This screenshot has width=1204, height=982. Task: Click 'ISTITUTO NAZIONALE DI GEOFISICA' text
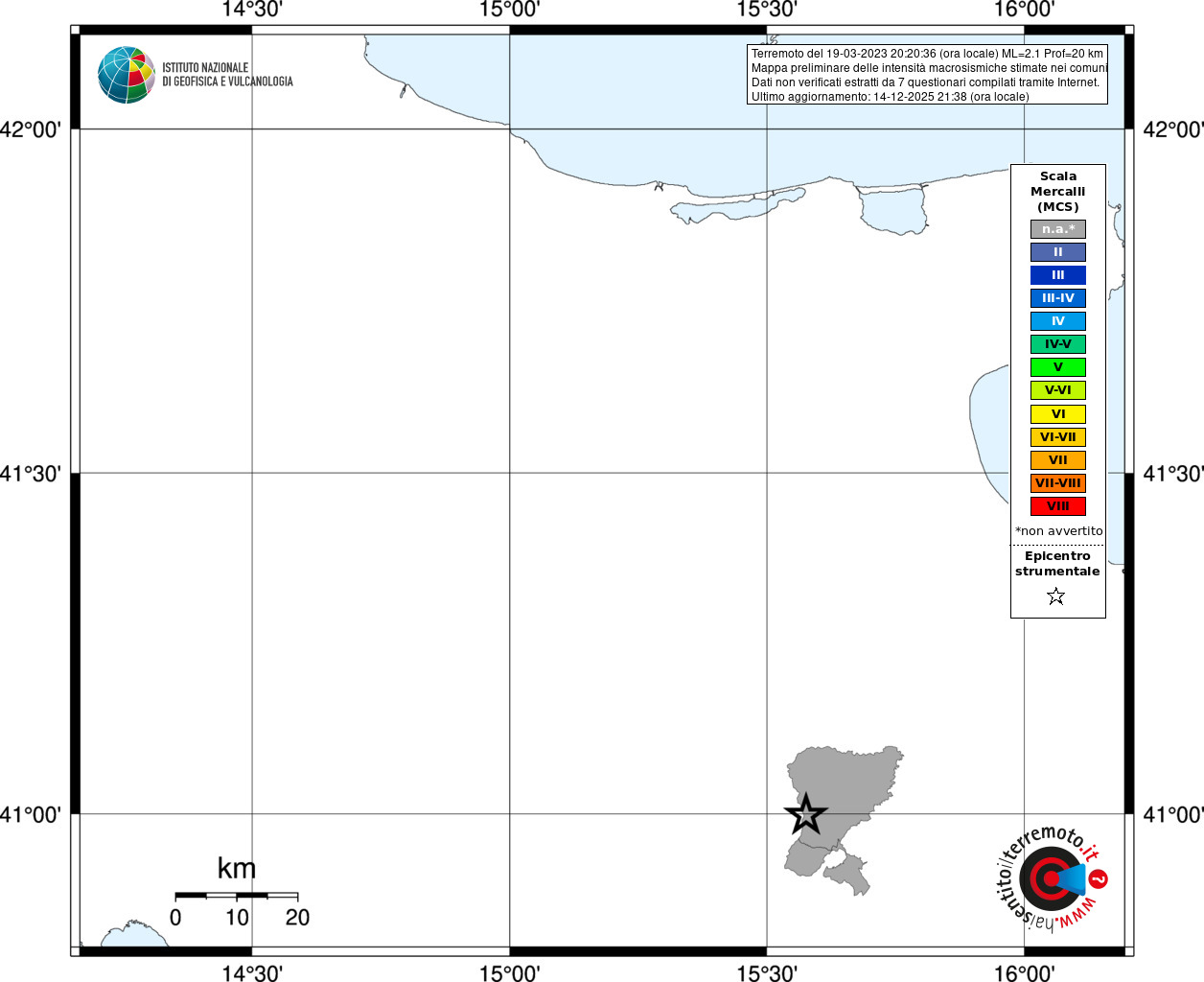pos(227,75)
